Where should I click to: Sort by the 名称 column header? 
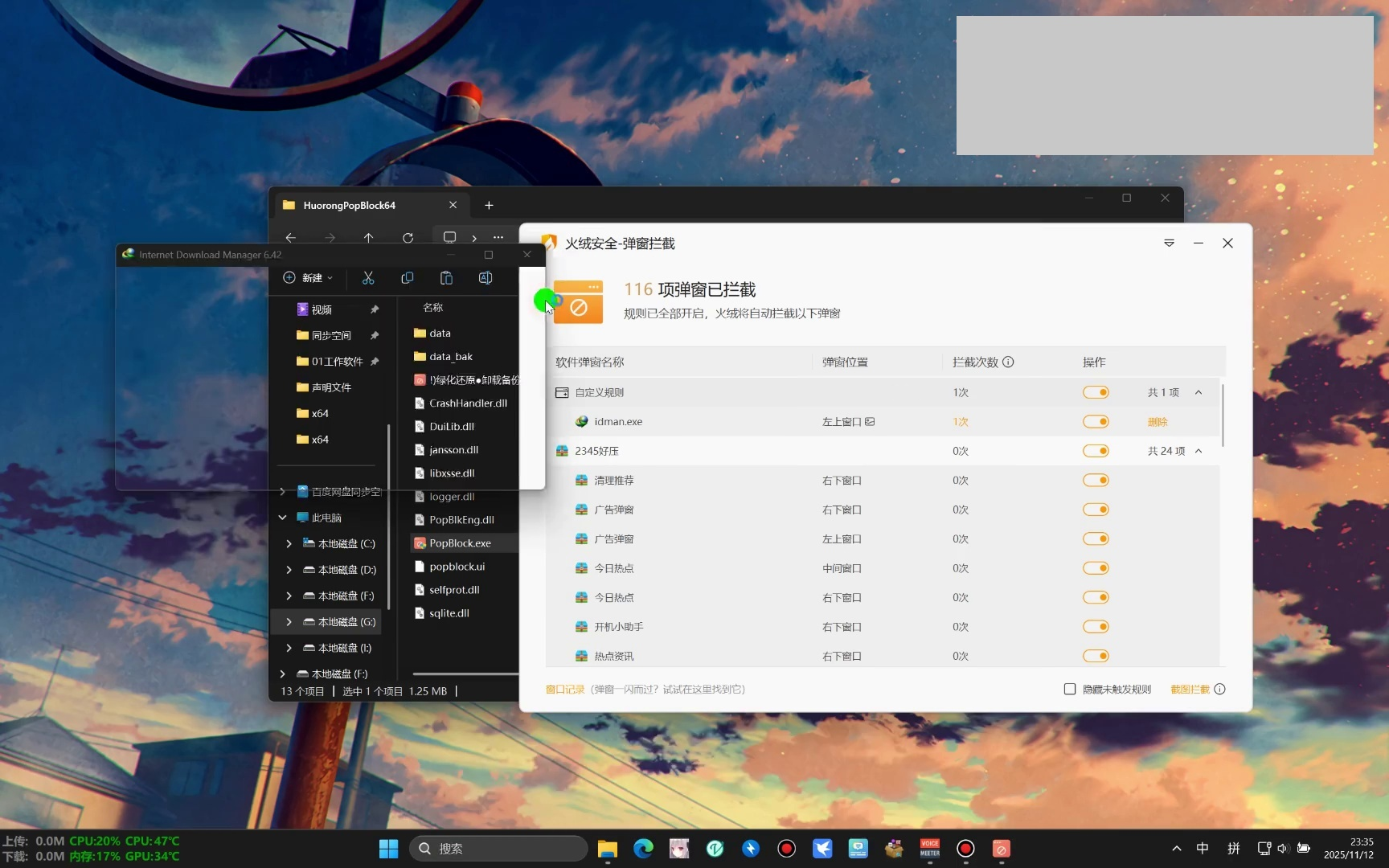pos(433,308)
